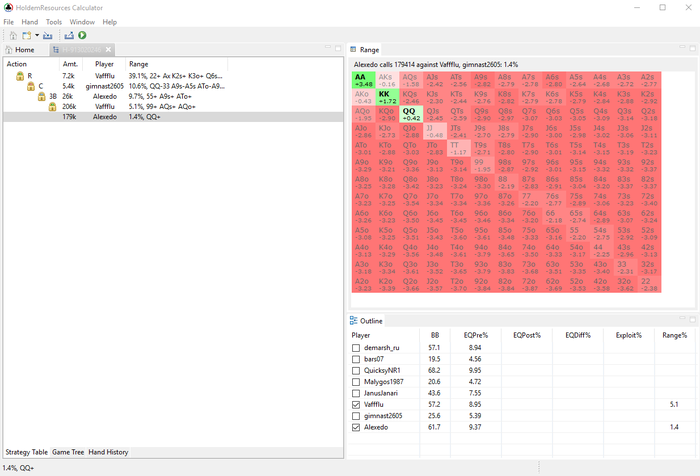The image size is (700, 476).
Task: Select the Alexedo 179k row
Action: coord(173,117)
